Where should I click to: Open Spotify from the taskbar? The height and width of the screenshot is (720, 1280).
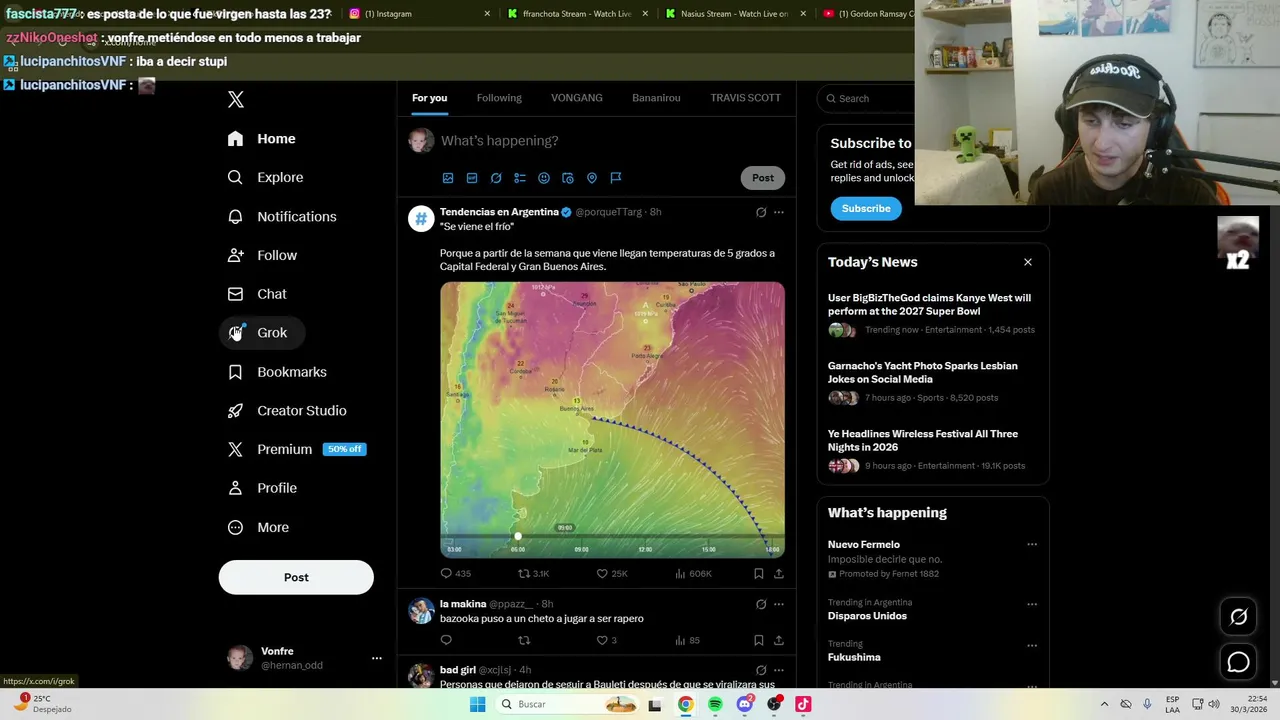pyautogui.click(x=715, y=704)
